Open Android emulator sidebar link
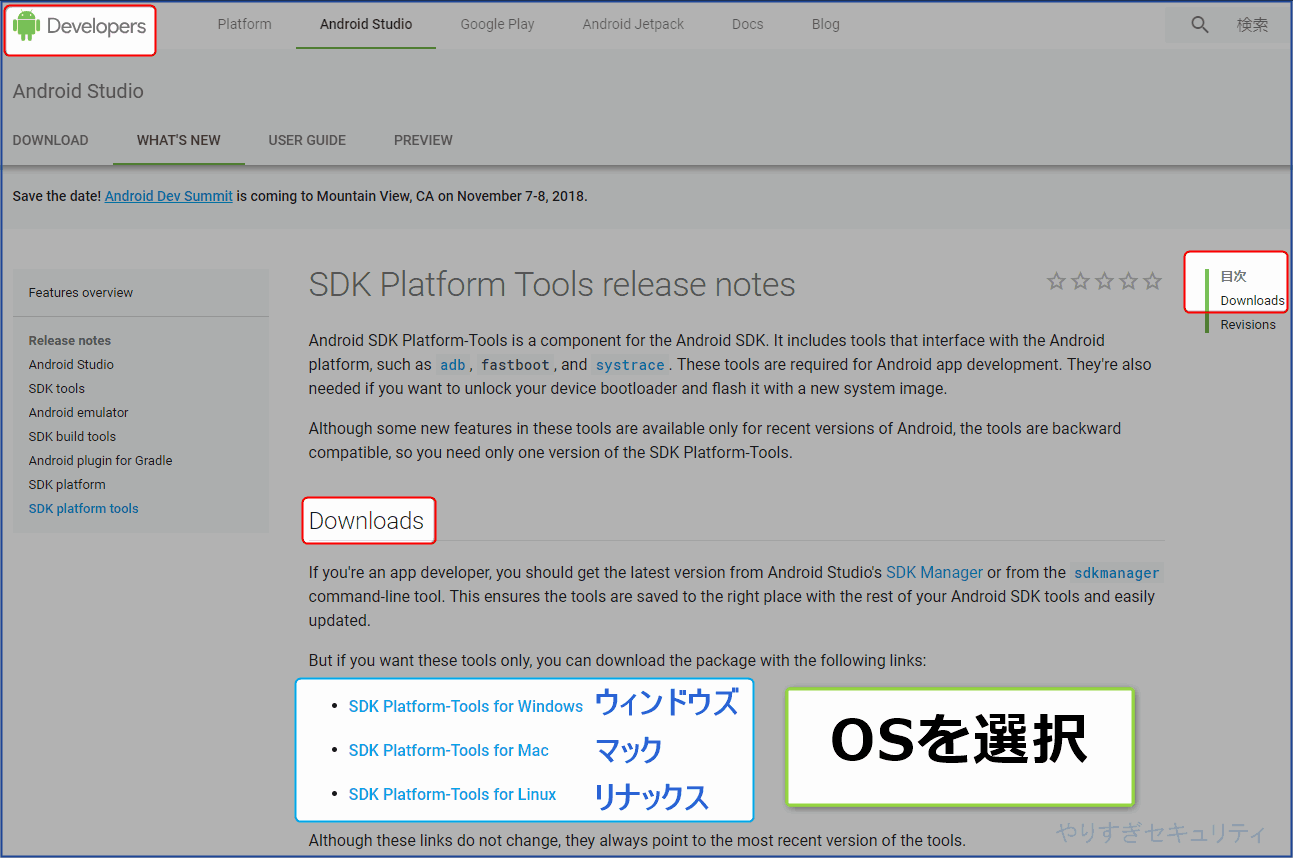1293x858 pixels. point(79,413)
